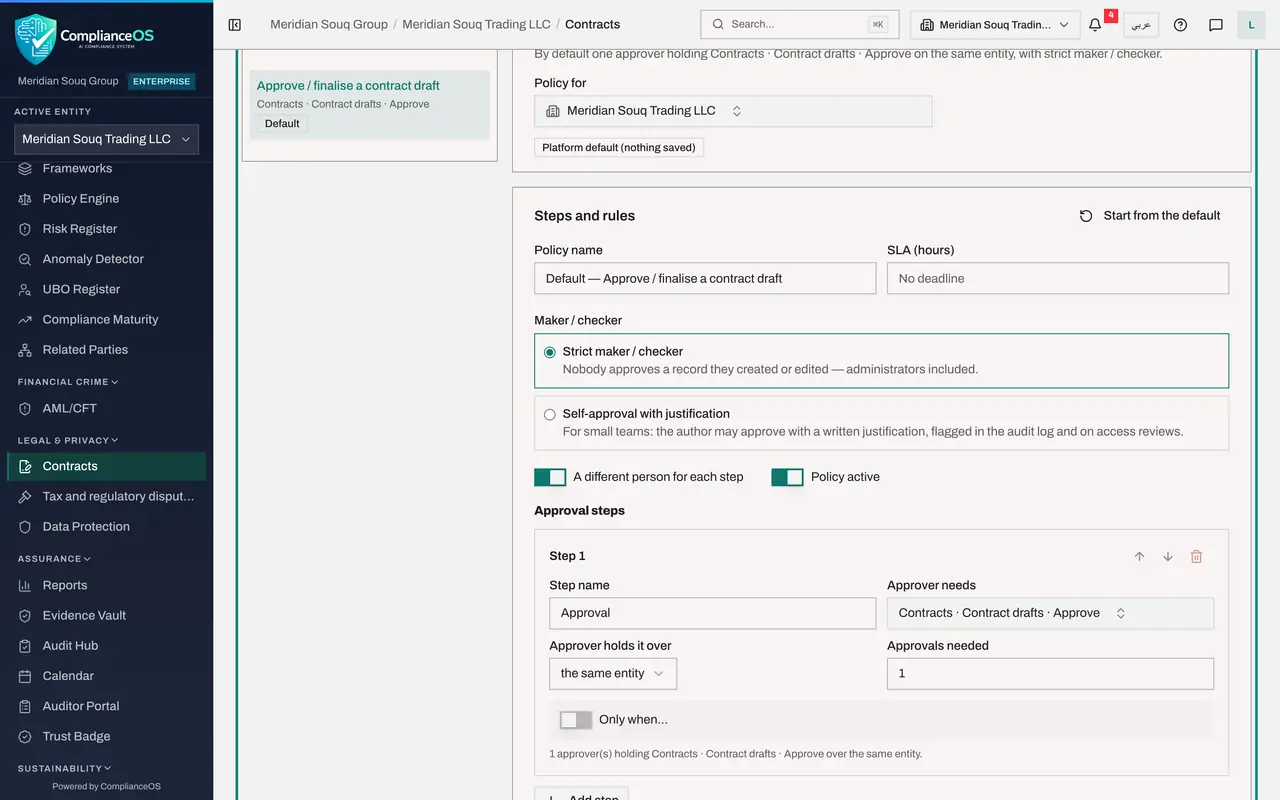Open Contracts in the sidebar

[x=106, y=466]
